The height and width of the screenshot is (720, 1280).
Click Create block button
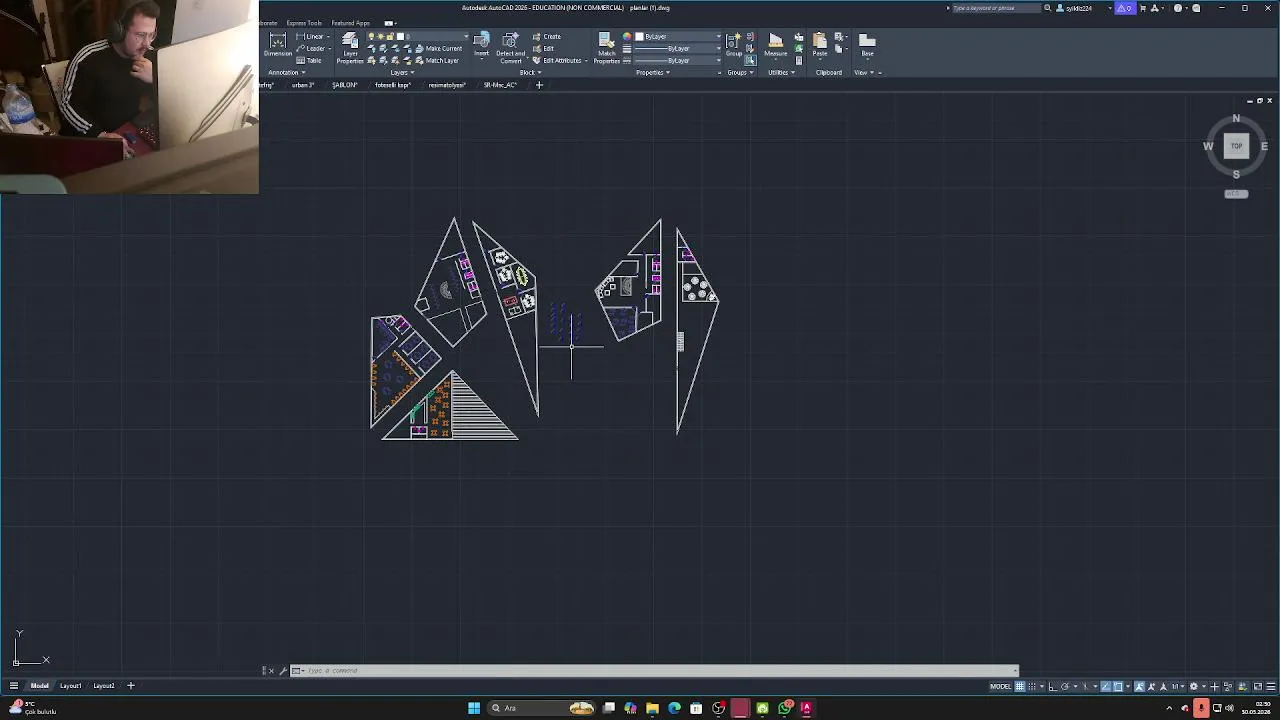point(546,36)
